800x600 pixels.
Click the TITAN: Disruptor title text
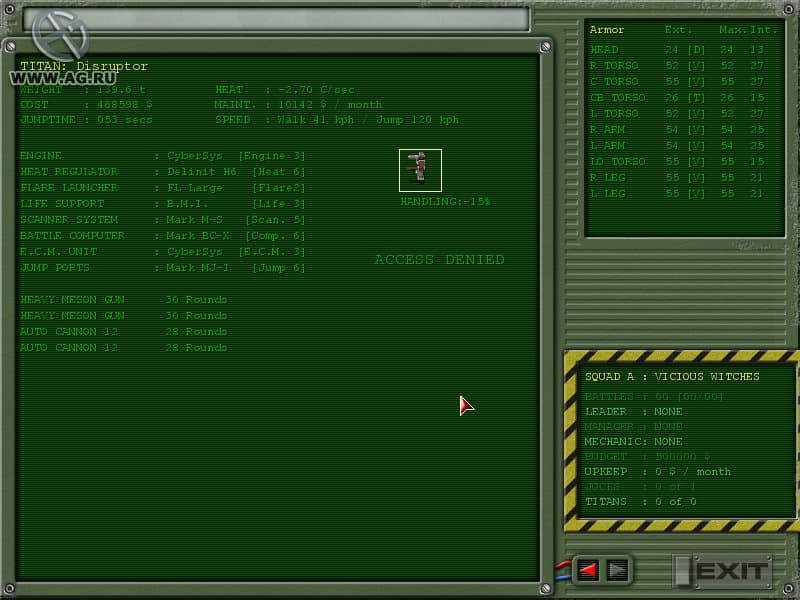[84, 66]
